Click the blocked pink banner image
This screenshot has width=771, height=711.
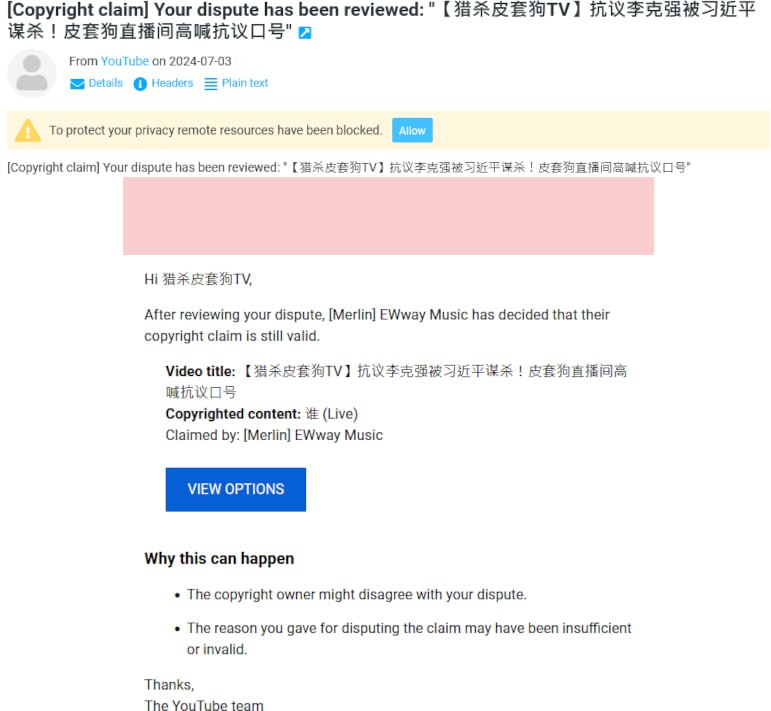coord(388,216)
